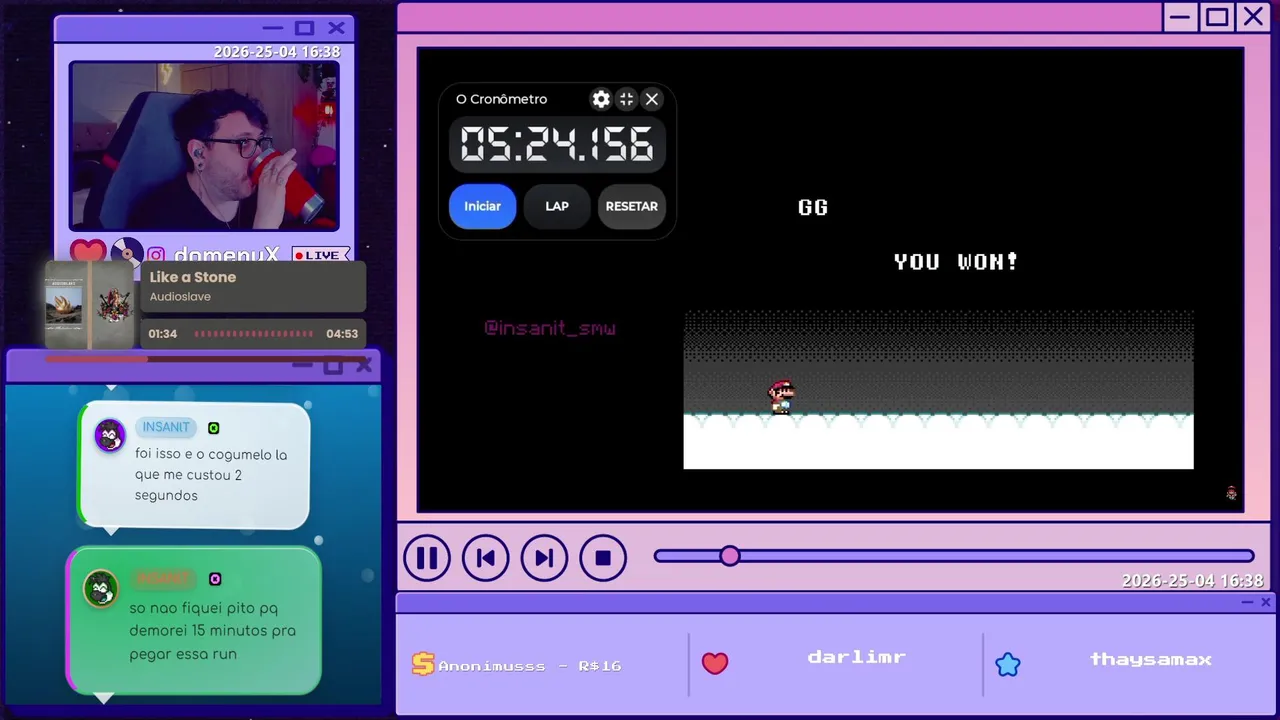Image resolution: width=1280 pixels, height=720 pixels.
Task: Skip to the previous track
Action: 486,558
